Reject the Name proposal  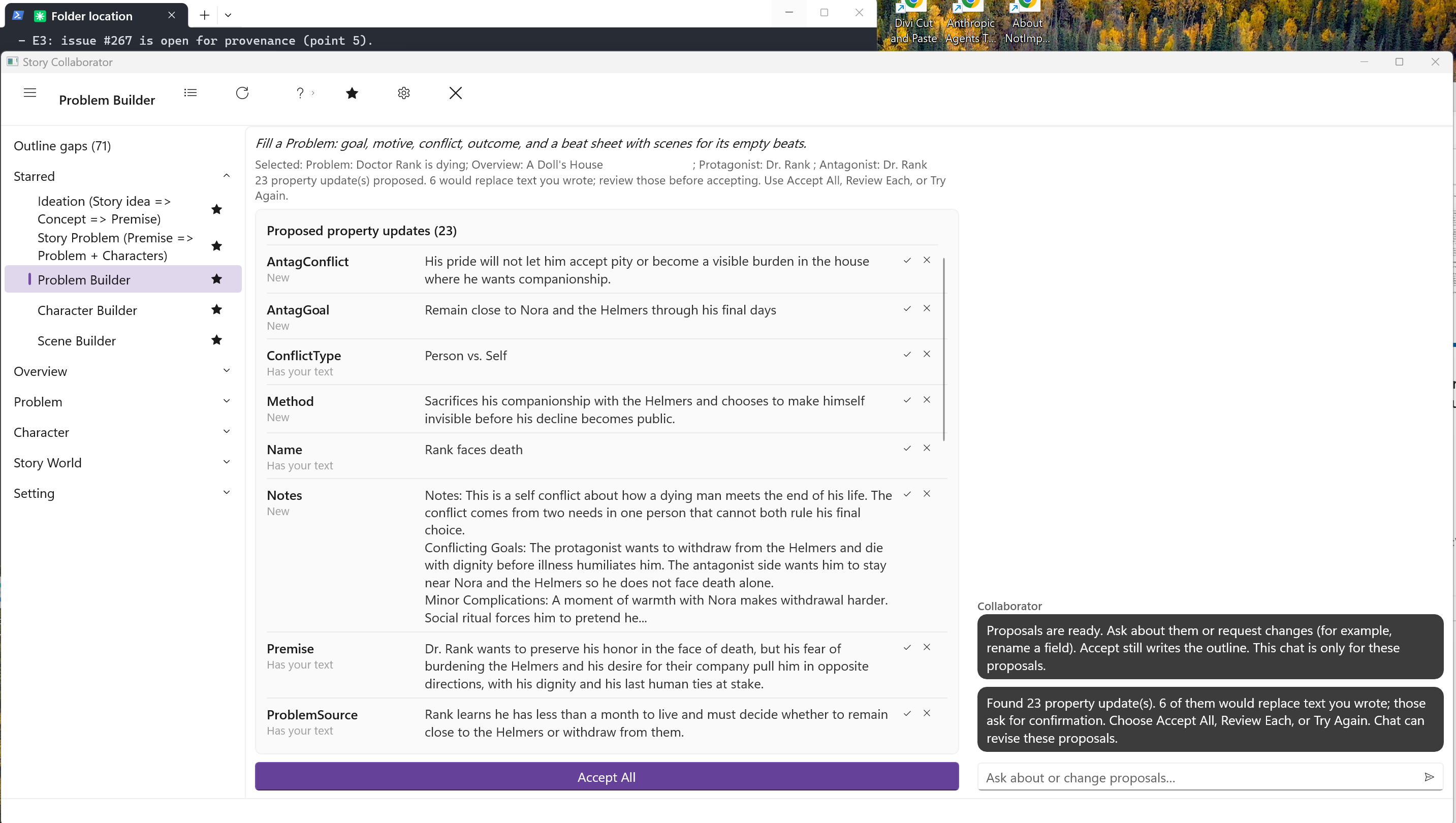(927, 448)
